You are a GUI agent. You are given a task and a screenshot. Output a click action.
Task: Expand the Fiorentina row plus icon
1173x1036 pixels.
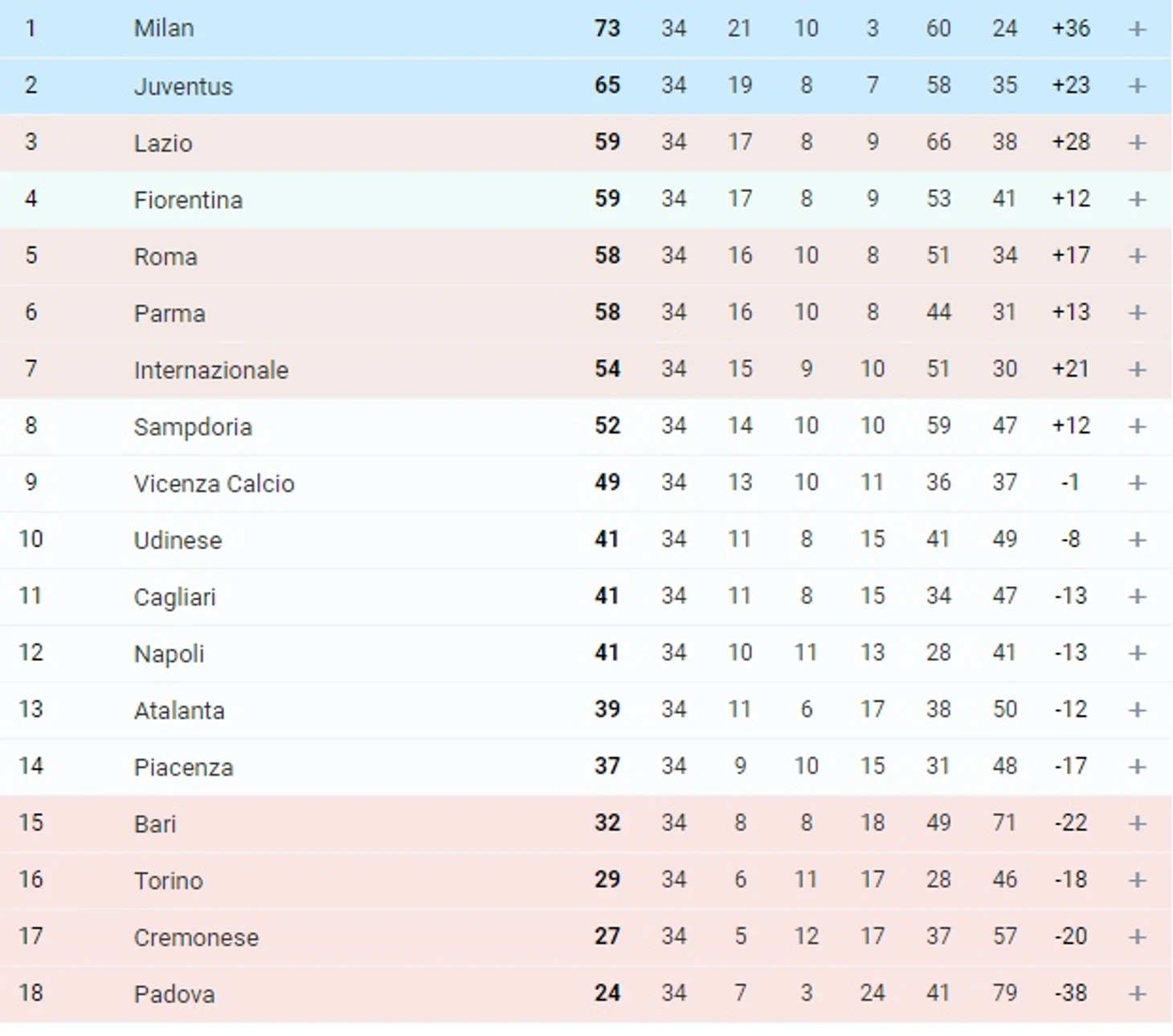(x=1137, y=199)
